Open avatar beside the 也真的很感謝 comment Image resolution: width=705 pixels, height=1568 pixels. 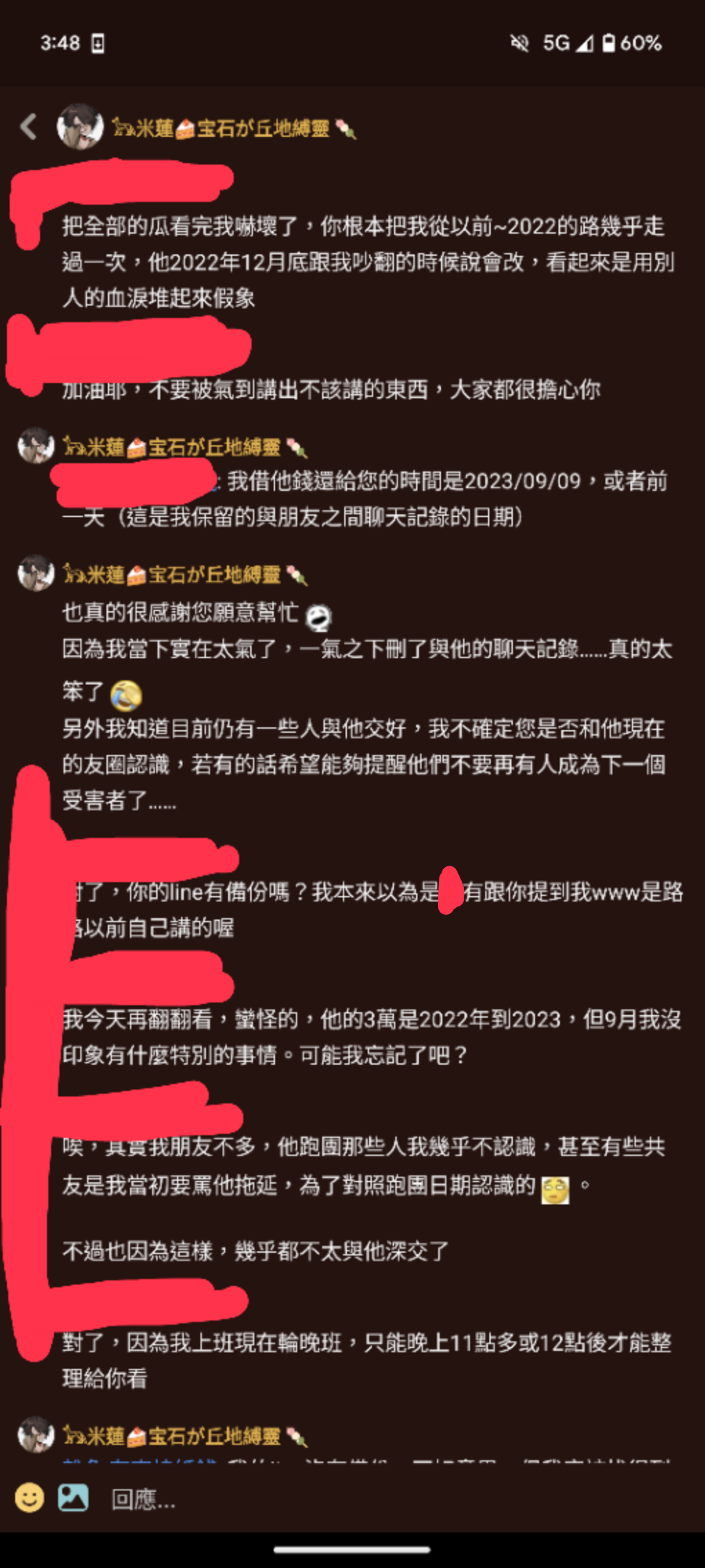pos(36,573)
